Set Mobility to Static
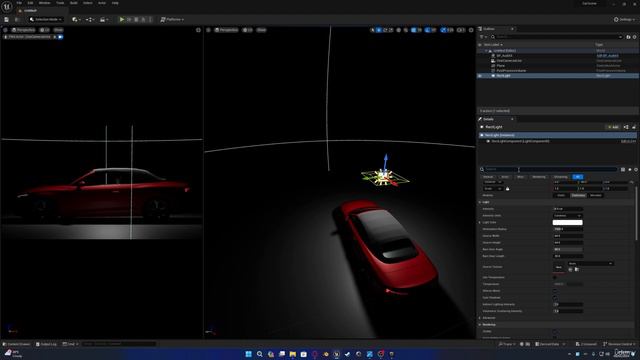640x360 pixels. 561,196
